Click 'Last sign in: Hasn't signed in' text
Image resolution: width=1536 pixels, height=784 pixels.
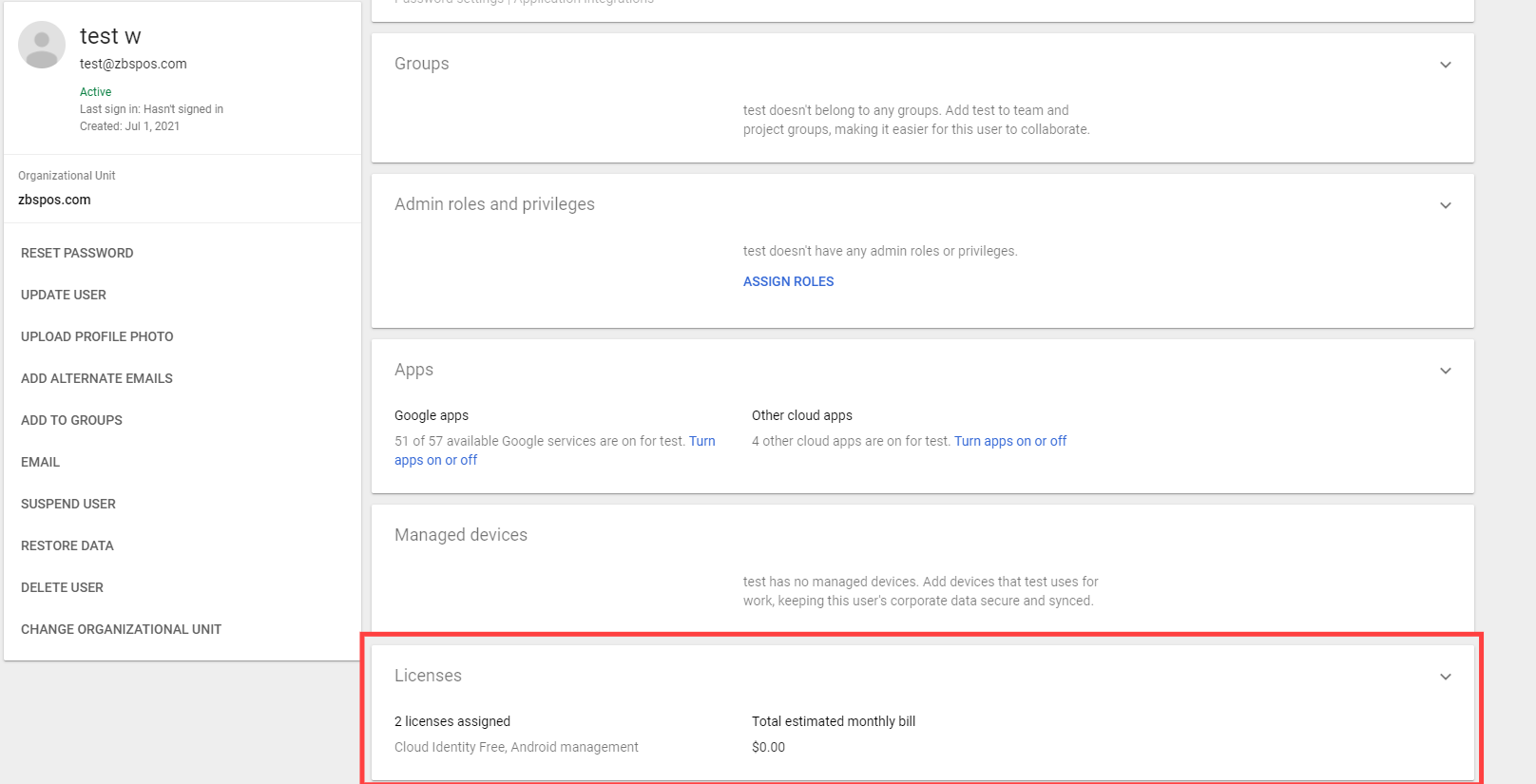pos(151,109)
